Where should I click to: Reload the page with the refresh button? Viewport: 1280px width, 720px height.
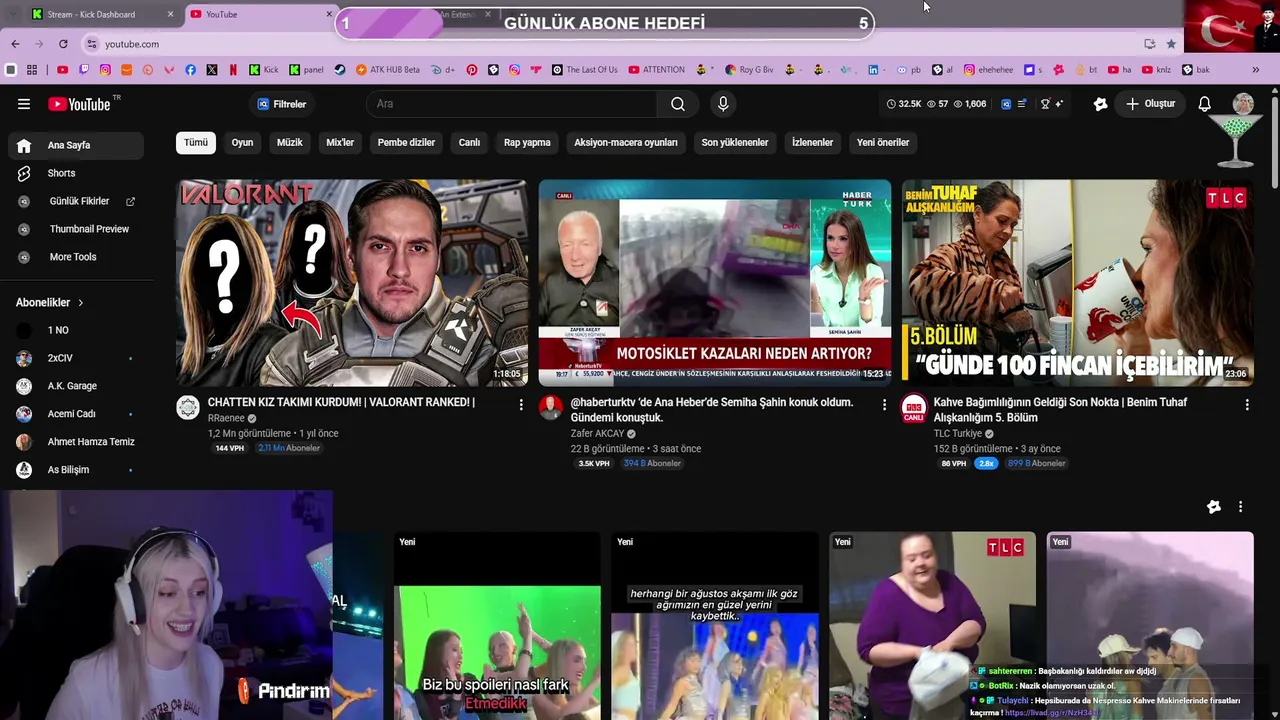coord(63,44)
